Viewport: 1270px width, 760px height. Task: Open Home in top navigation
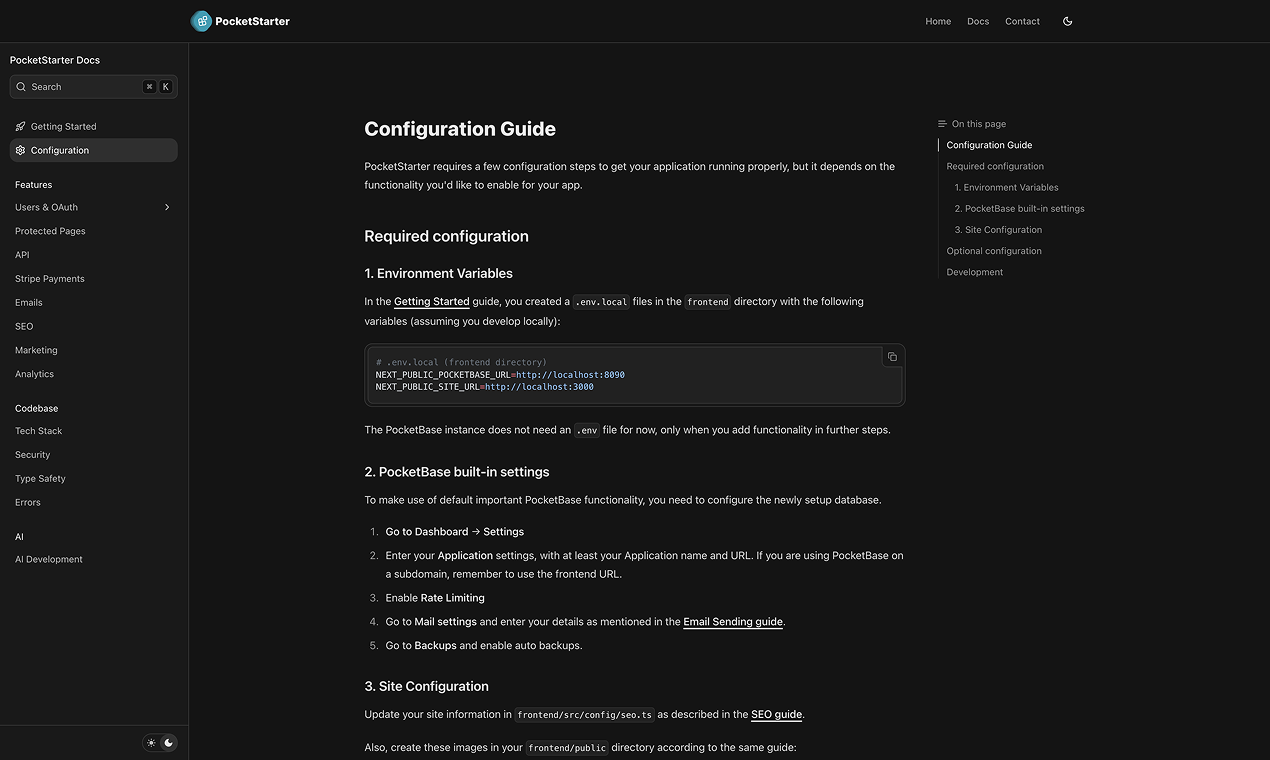click(x=938, y=21)
